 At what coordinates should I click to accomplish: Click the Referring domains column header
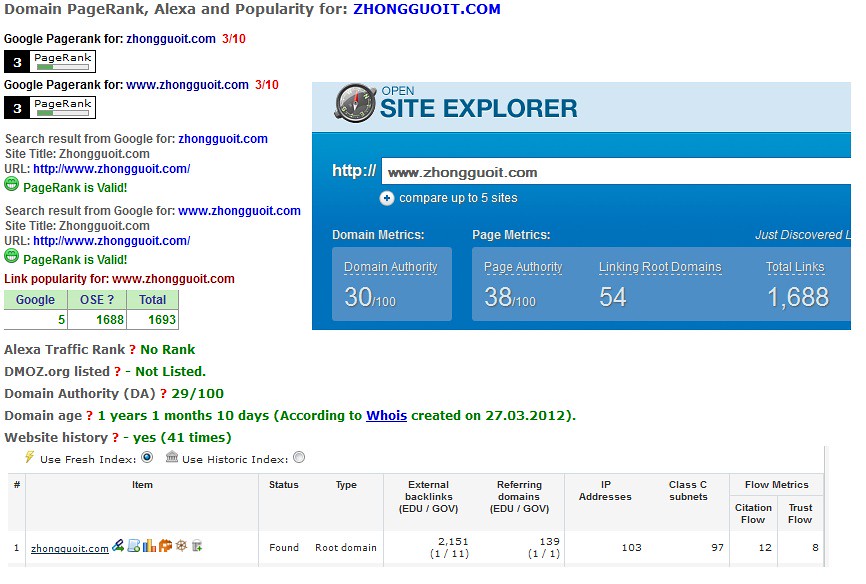click(x=519, y=496)
